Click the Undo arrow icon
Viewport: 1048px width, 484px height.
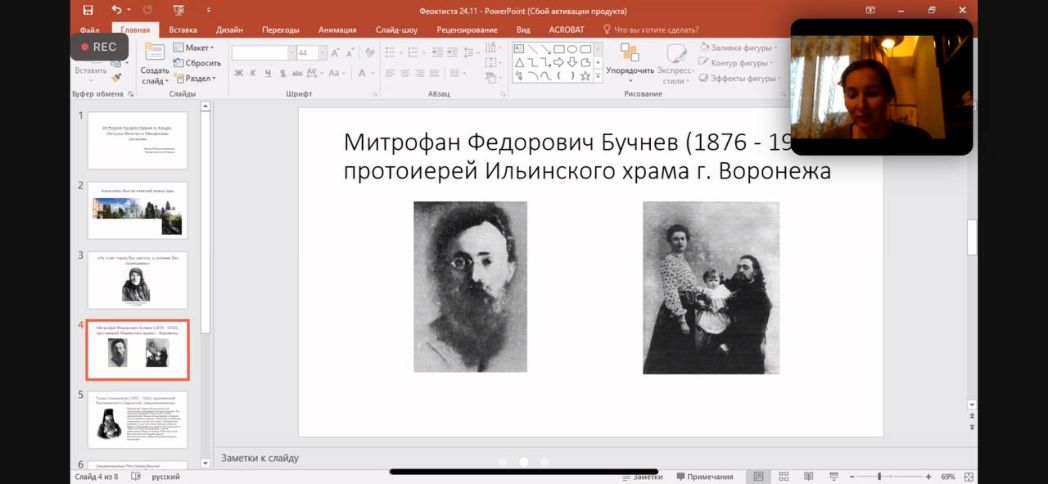click(116, 10)
